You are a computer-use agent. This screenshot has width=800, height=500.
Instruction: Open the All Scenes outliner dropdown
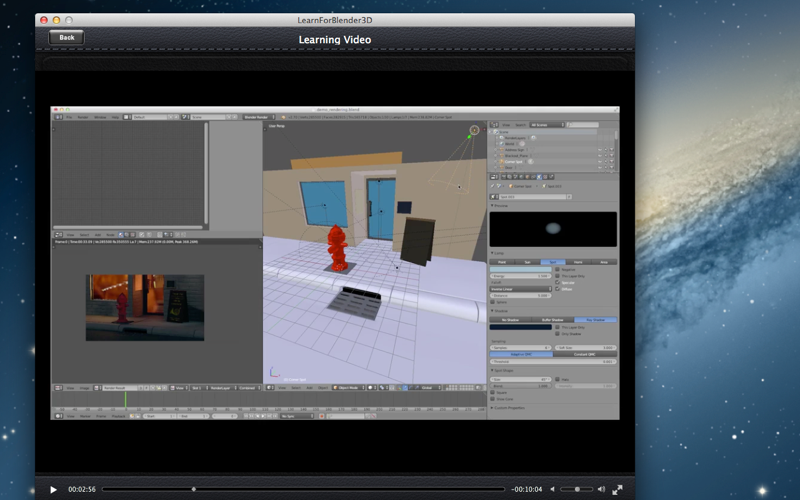[547, 125]
